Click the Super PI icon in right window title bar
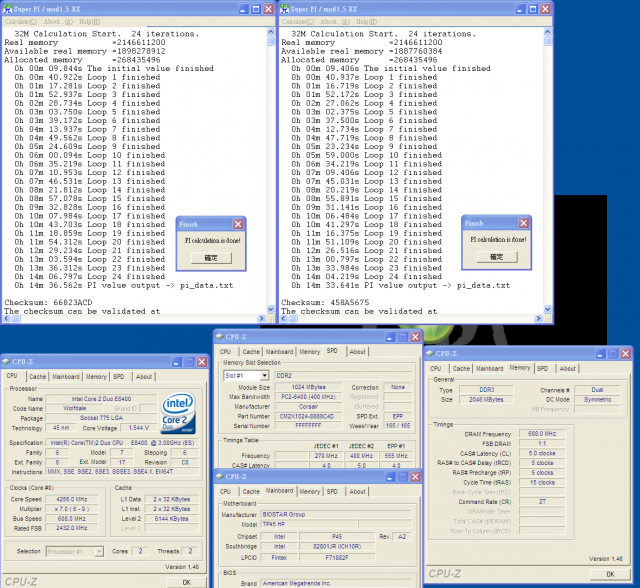Image resolution: width=640 pixels, height=588 pixels. (284, 9)
